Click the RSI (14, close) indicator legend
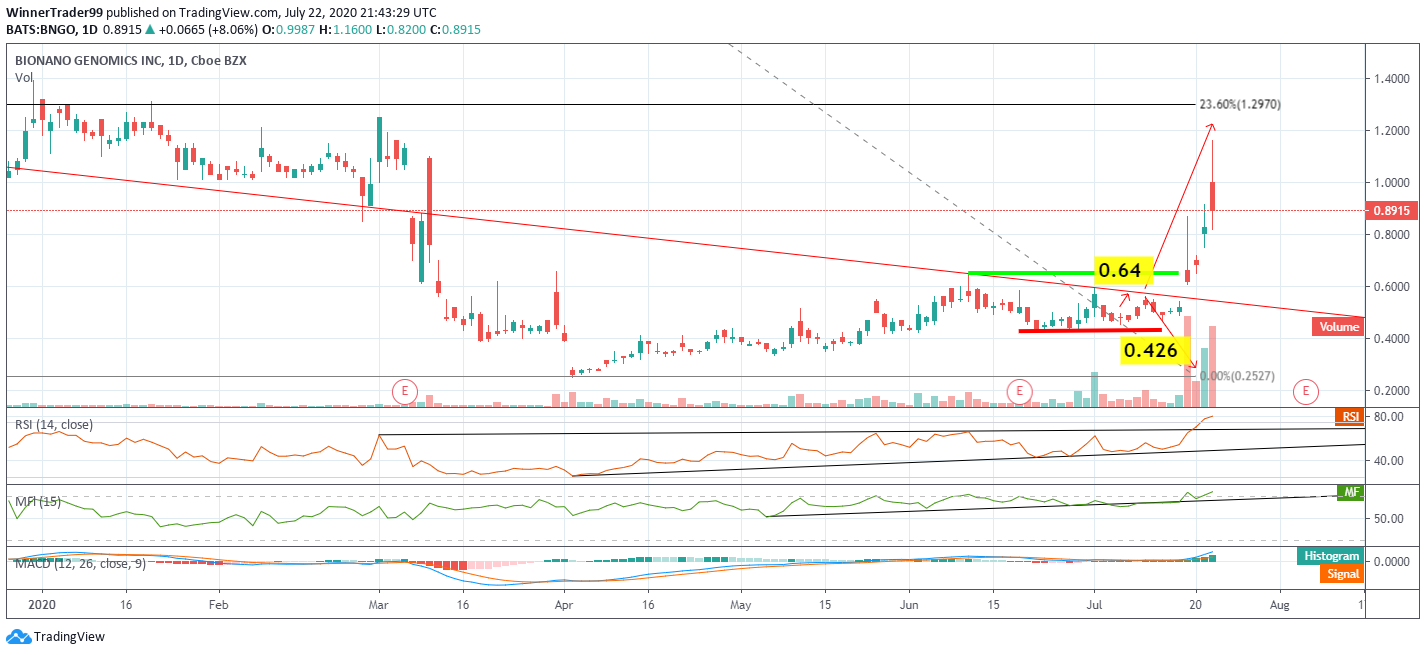 tap(54, 425)
